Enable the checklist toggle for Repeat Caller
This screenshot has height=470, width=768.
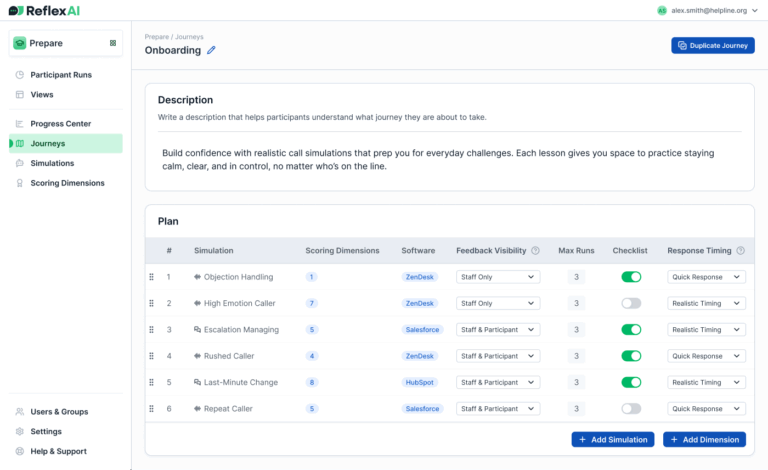click(630, 409)
